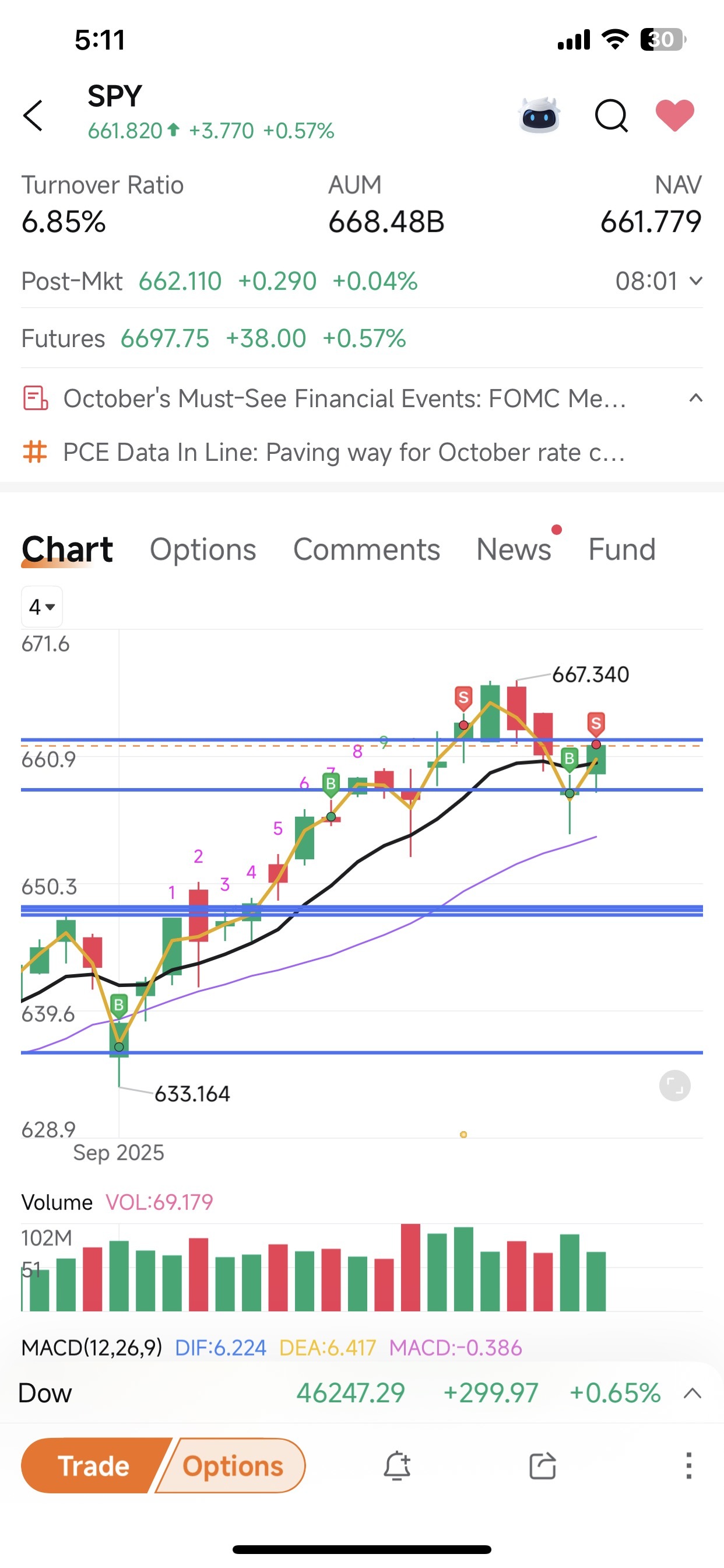
Task: Open the chart interval dropdown labeled 4
Action: click(42, 606)
